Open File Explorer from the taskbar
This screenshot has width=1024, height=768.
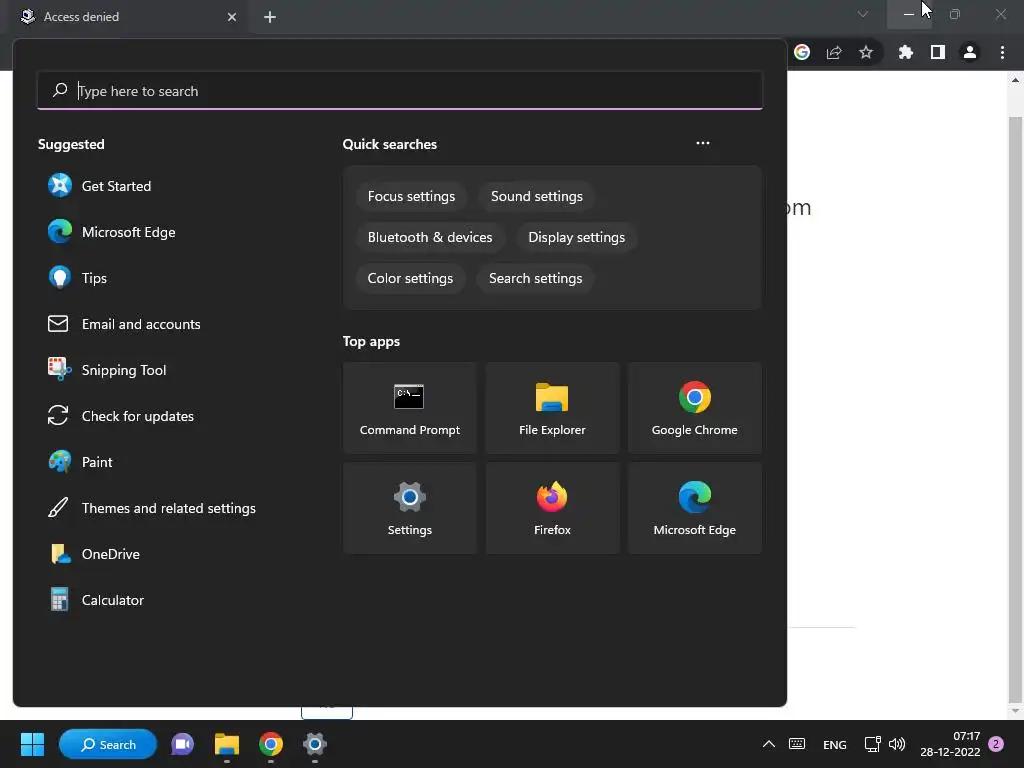click(227, 744)
